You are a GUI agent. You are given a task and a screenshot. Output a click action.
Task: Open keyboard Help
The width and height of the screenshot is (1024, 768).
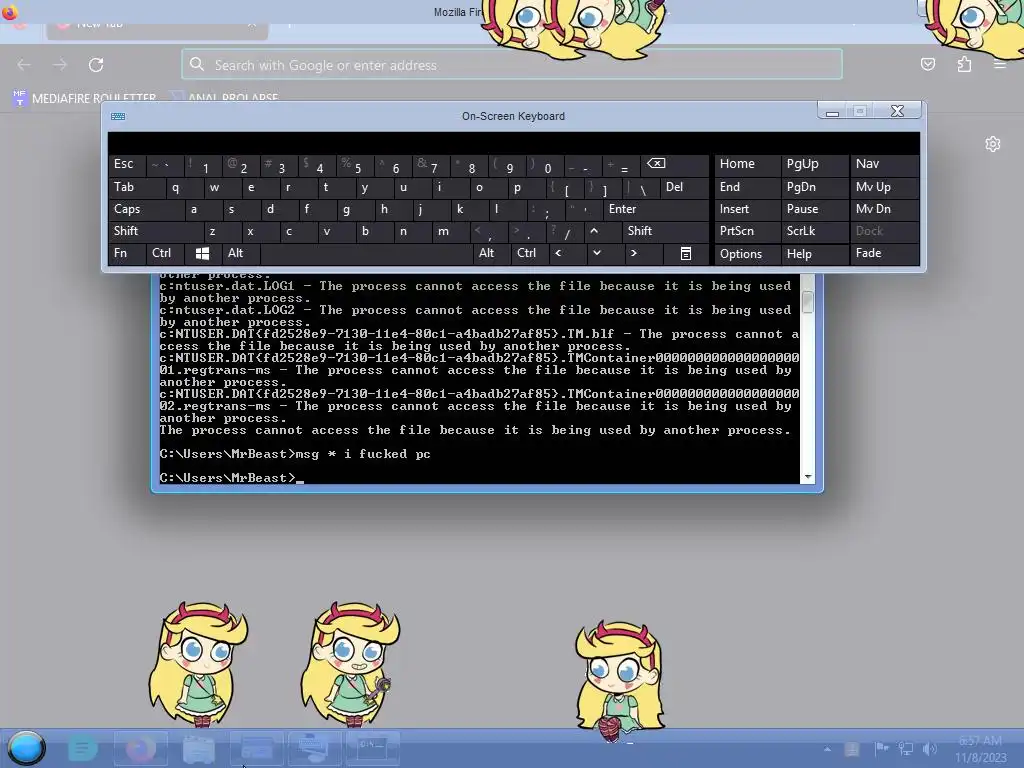click(814, 253)
